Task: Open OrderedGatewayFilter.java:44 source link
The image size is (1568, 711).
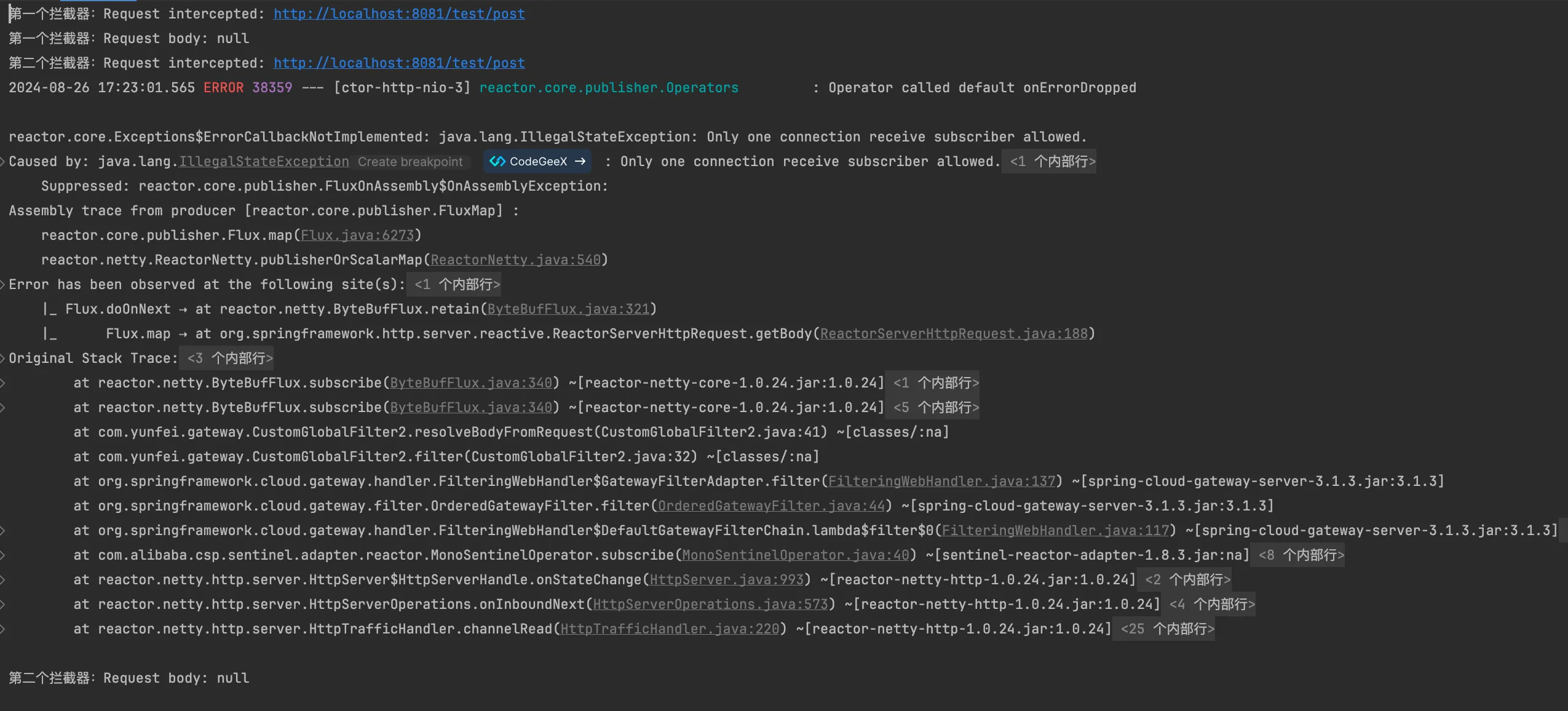Action: coord(771,506)
